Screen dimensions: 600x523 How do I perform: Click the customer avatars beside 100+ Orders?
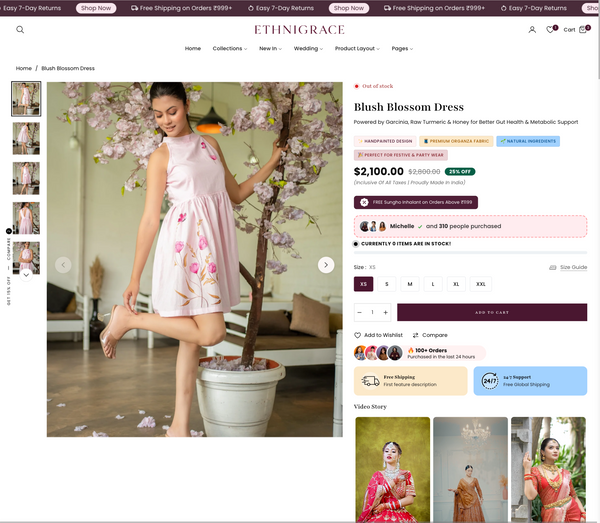pos(378,353)
